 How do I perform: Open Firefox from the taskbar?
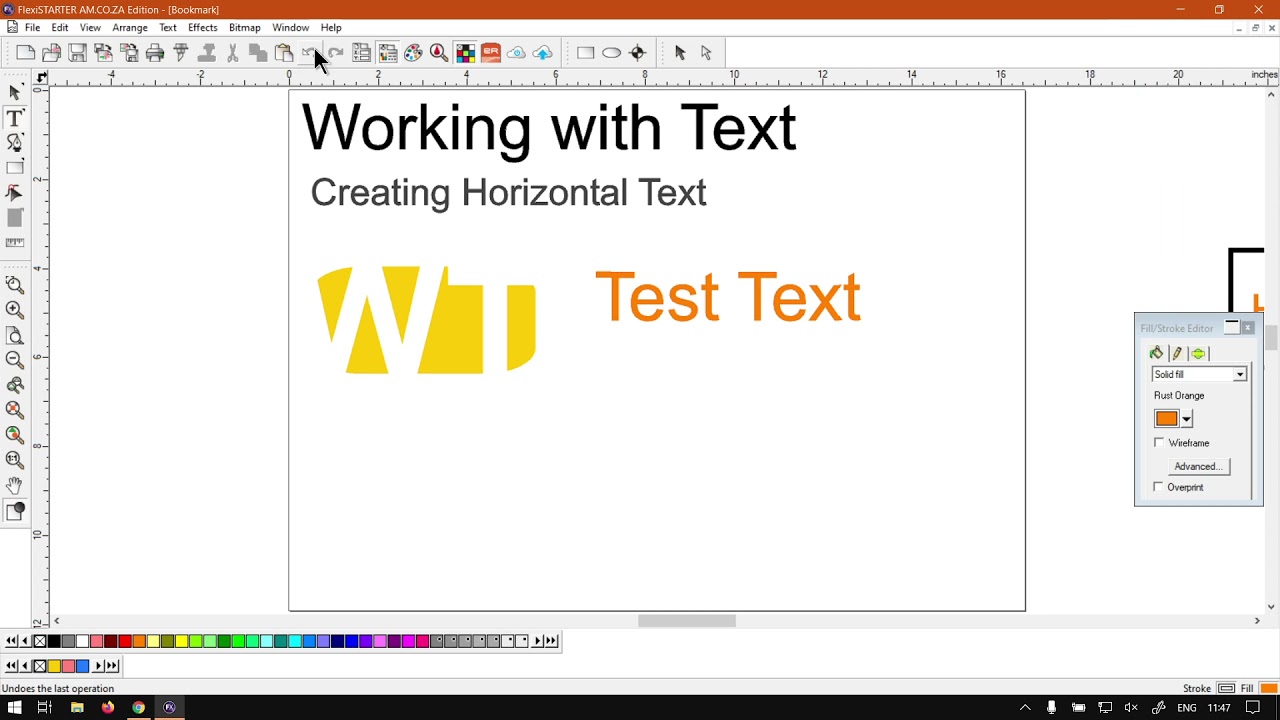click(x=108, y=708)
